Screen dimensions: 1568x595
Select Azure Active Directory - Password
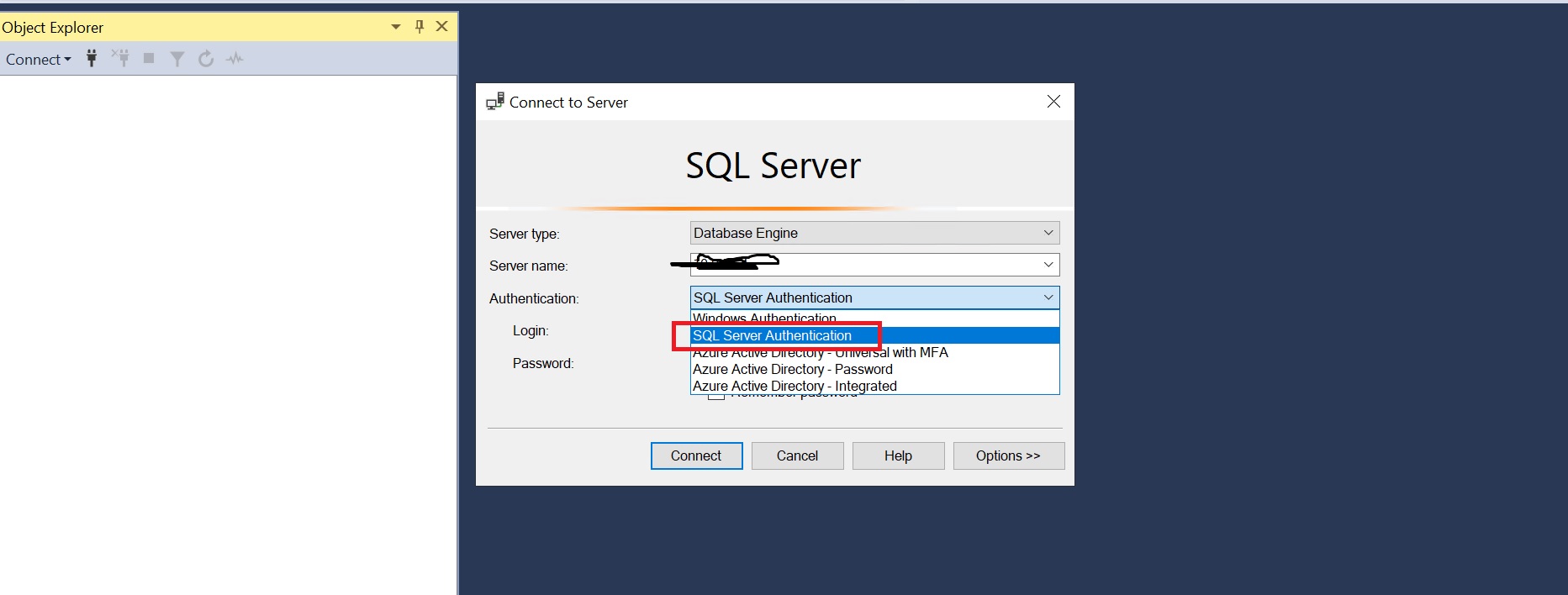pyautogui.click(x=874, y=369)
